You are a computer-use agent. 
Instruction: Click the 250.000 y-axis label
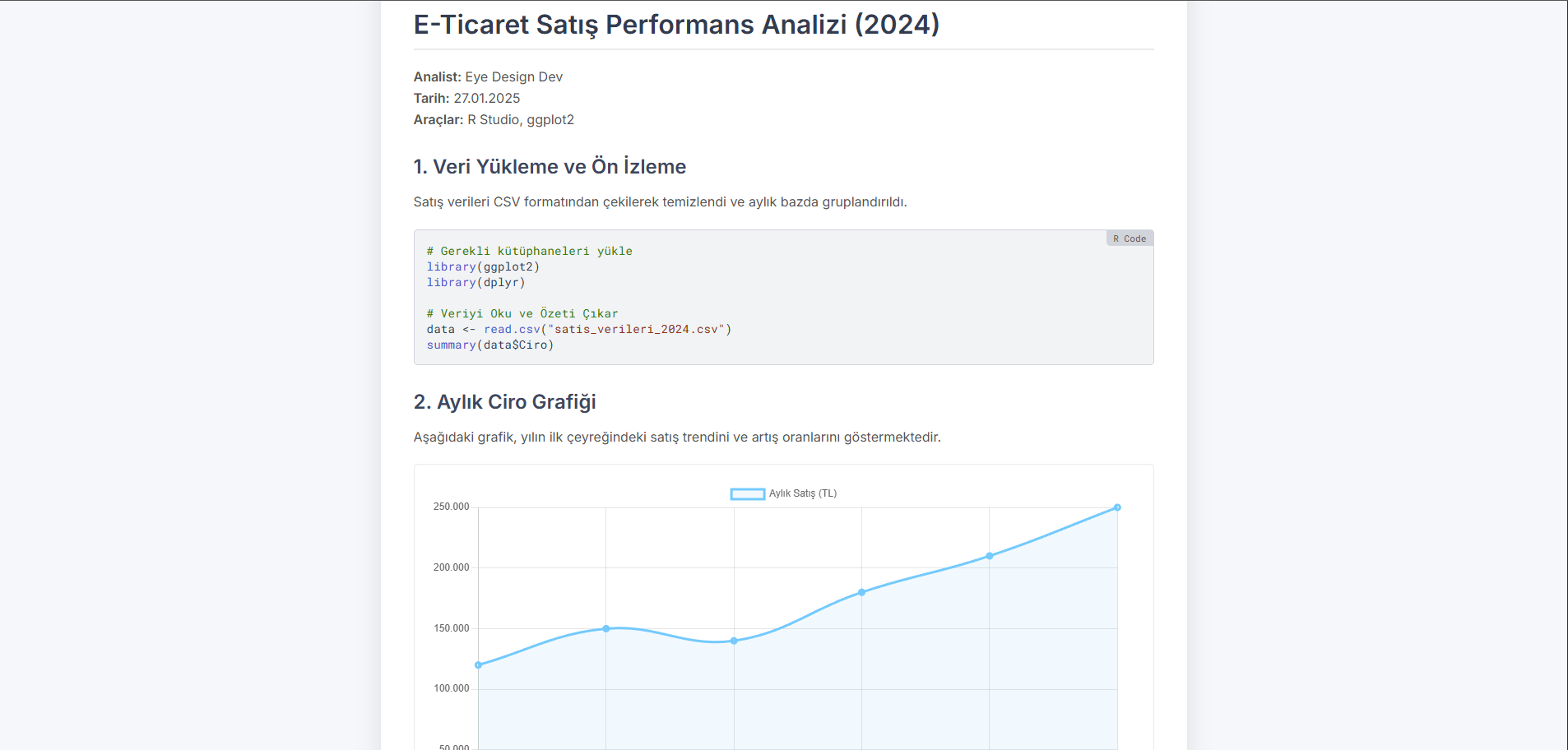click(451, 507)
